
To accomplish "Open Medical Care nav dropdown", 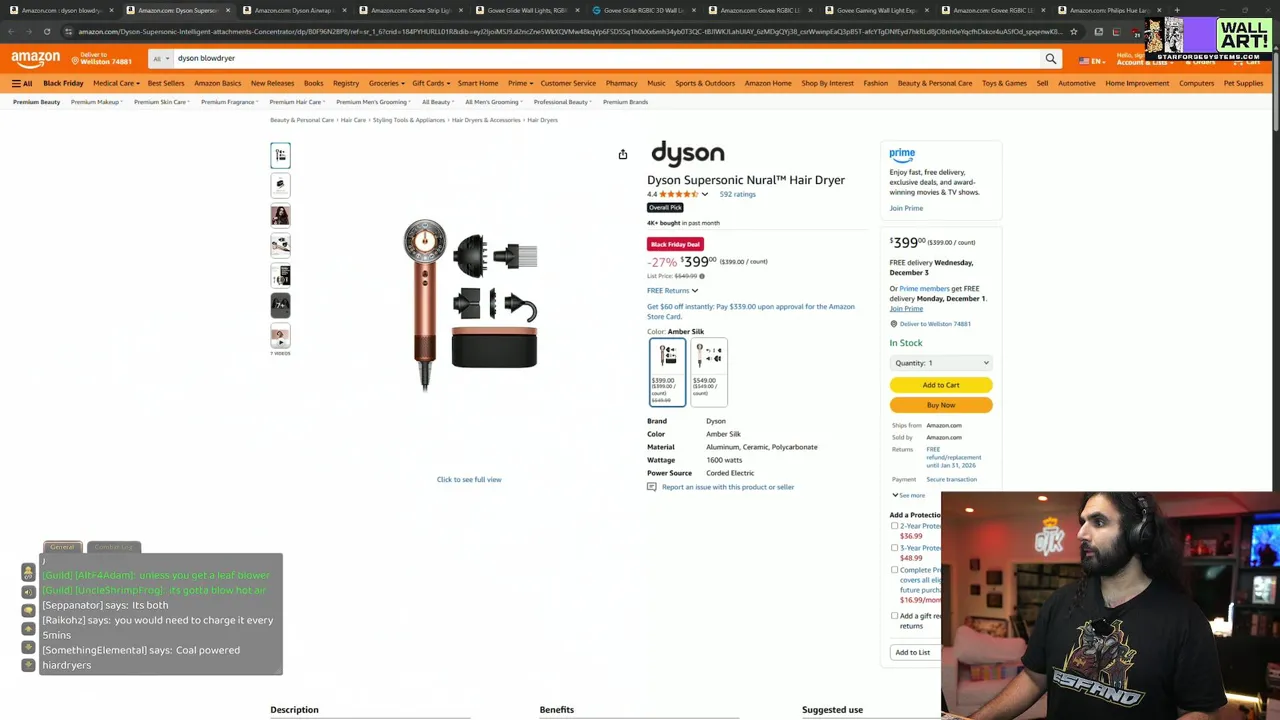I will click(115, 83).
